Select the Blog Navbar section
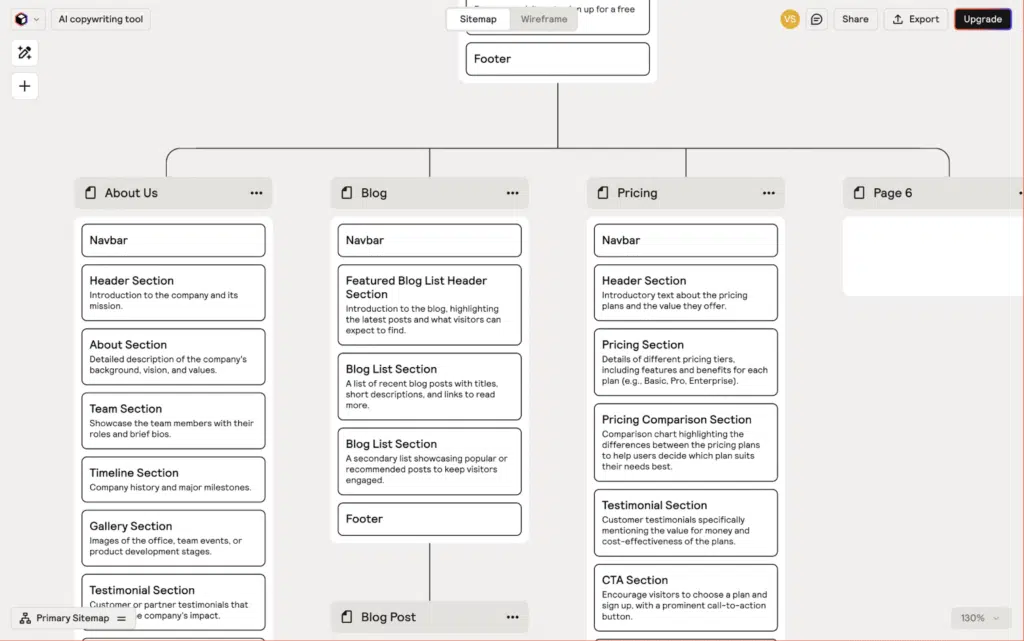Screen dimensions: 1024x641 (x=430, y=241)
